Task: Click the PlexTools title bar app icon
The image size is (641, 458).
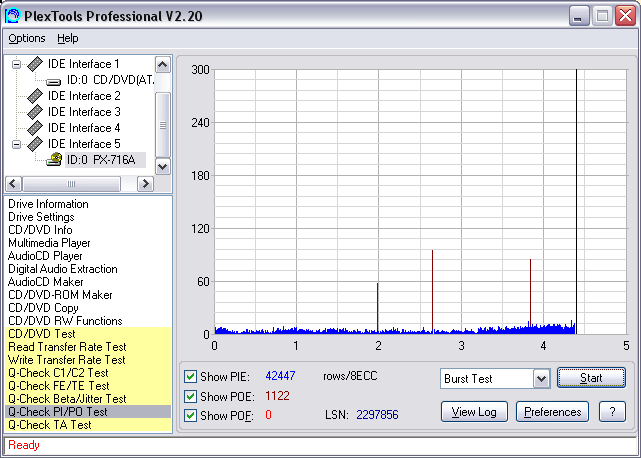Action: pyautogui.click(x=12, y=16)
